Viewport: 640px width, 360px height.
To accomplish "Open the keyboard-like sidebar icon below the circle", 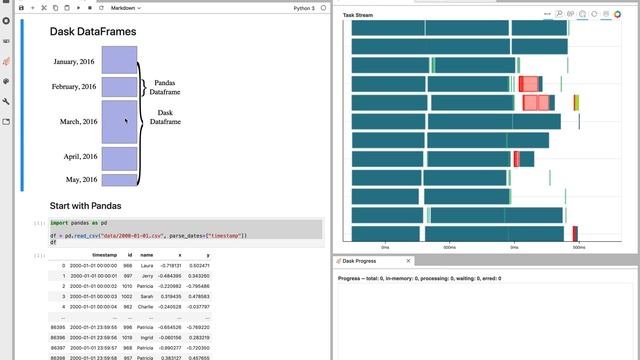I will [6, 41].
